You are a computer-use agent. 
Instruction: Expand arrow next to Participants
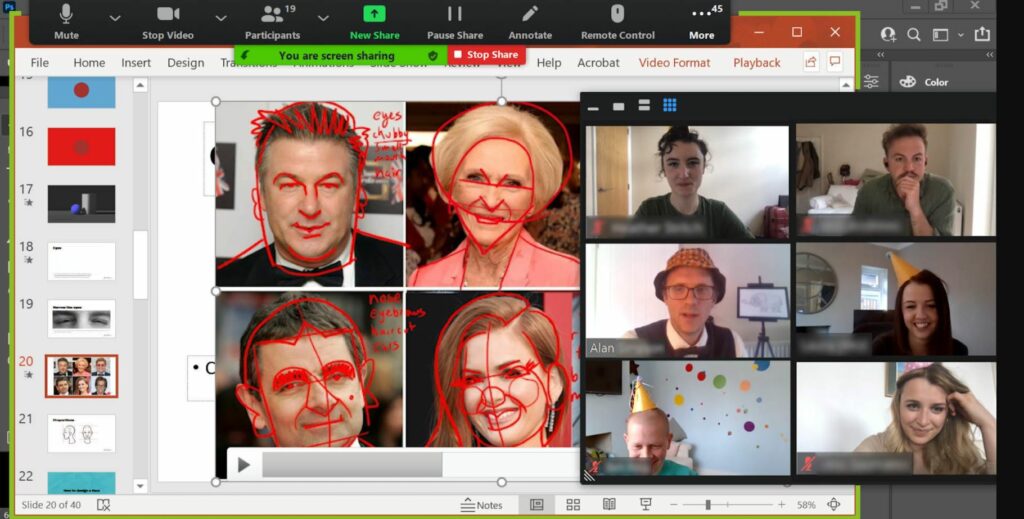323,18
